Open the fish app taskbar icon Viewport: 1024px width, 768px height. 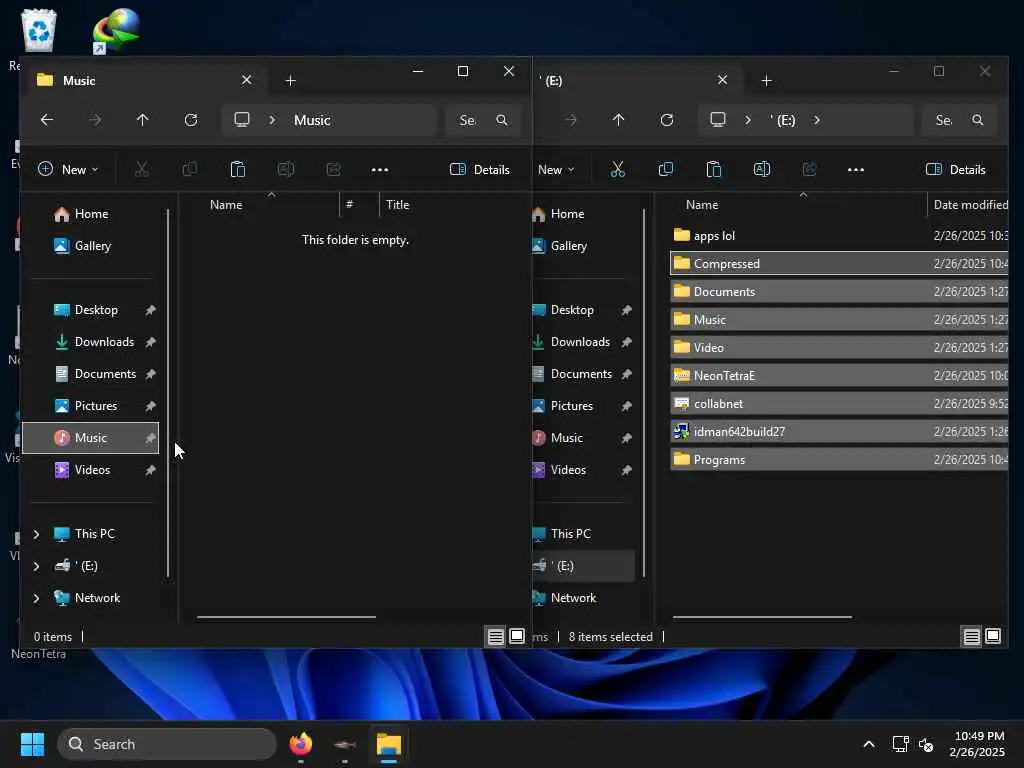click(x=344, y=744)
